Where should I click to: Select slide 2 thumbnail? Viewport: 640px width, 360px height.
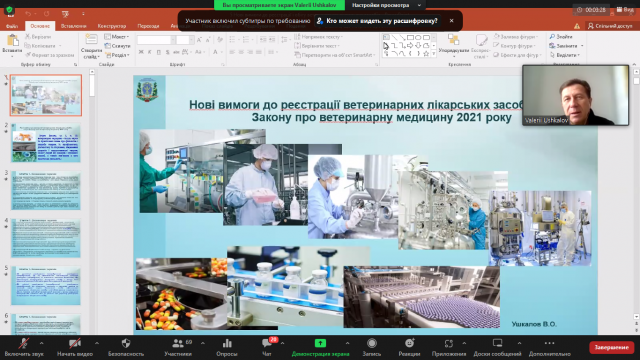point(46,143)
